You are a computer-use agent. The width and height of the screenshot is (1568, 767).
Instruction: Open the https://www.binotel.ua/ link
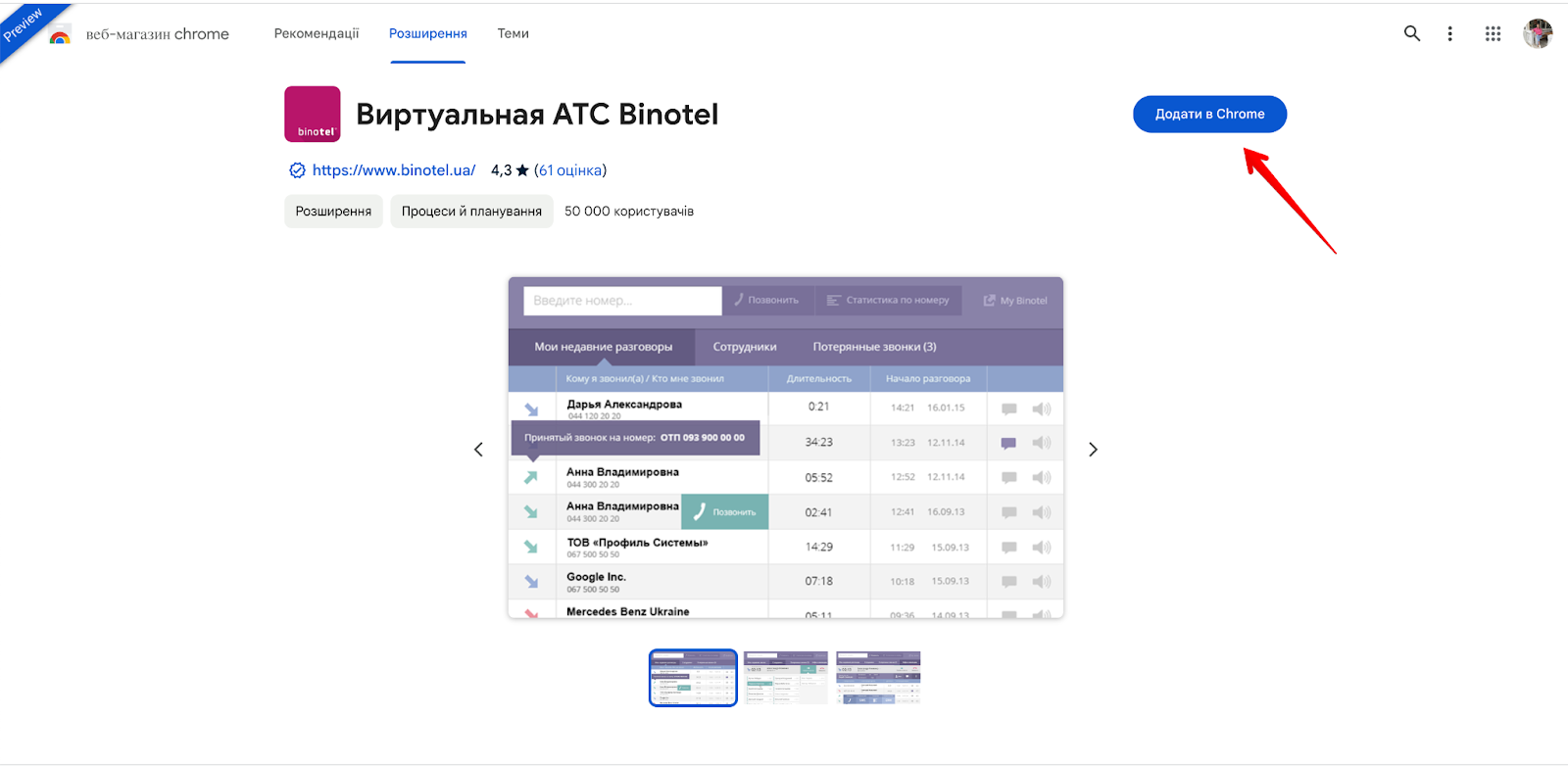pos(394,170)
